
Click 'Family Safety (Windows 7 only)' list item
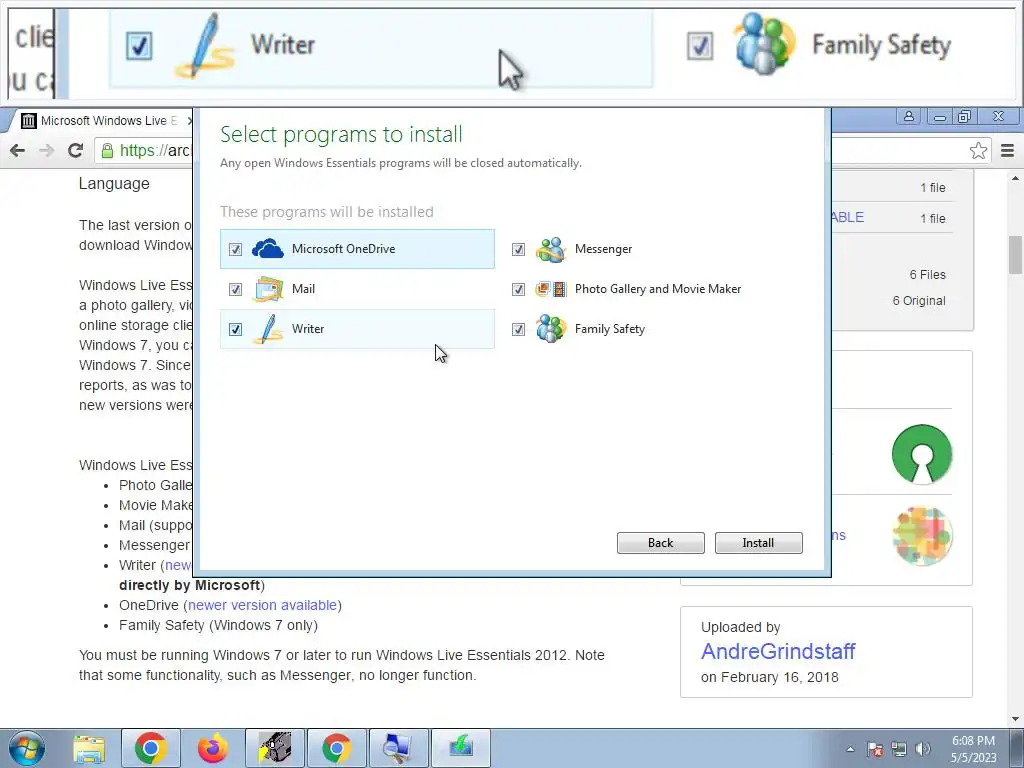pos(218,626)
